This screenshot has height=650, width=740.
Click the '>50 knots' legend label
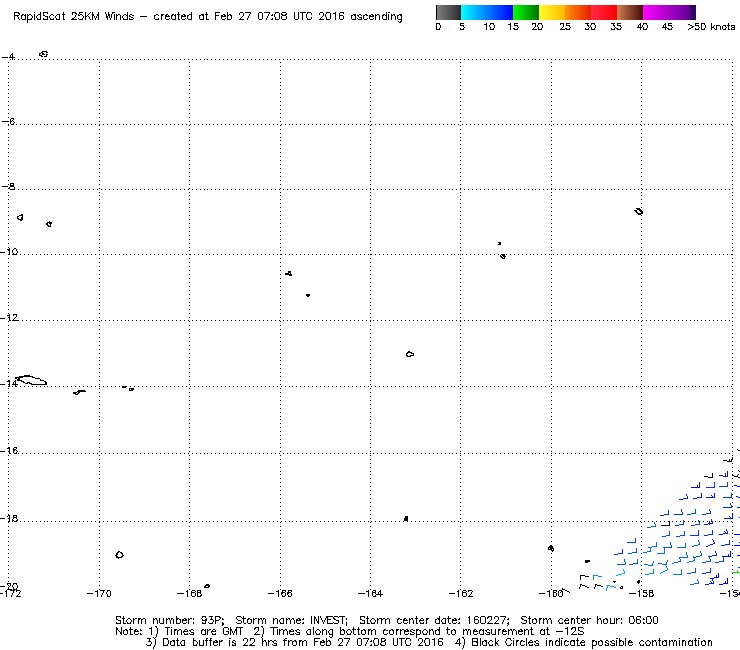711,27
